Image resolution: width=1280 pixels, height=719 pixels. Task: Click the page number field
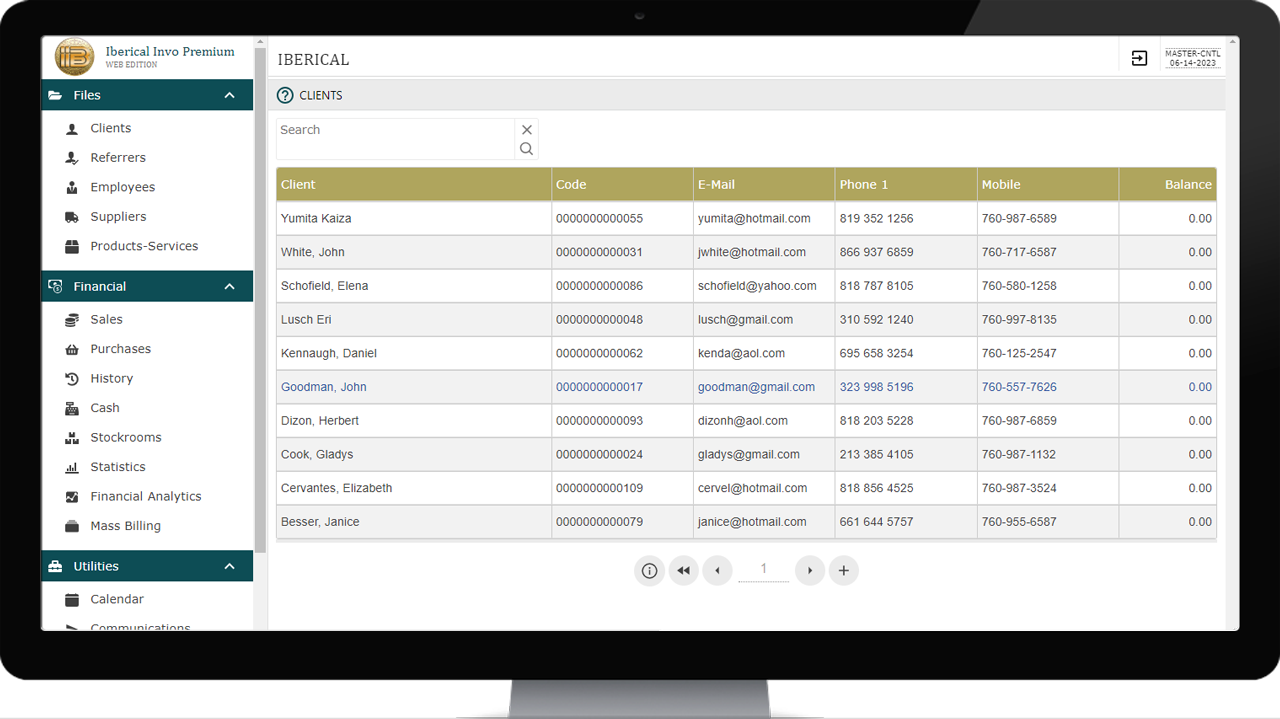tap(763, 570)
